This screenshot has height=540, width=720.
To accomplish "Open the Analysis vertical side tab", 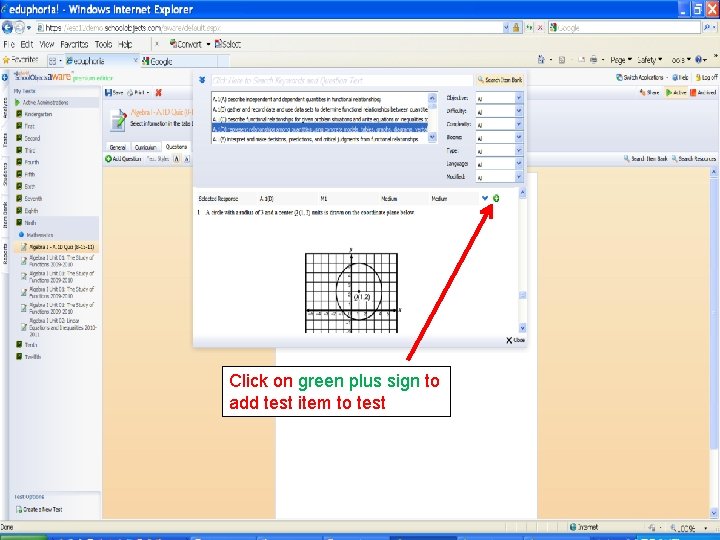I will coord(5,107).
